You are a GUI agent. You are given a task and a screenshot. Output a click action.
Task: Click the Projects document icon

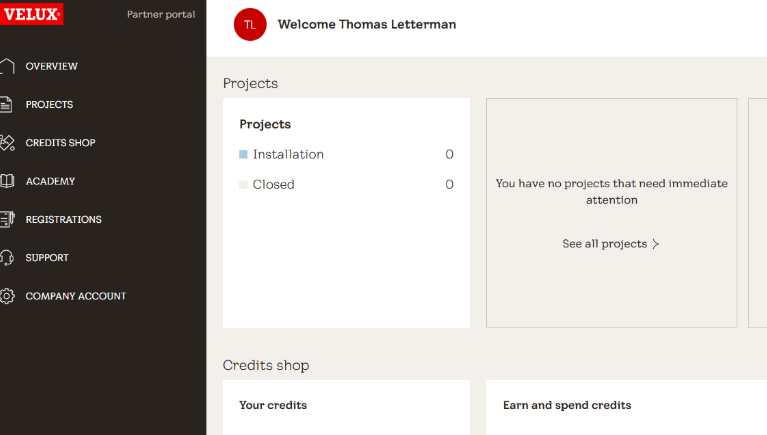coord(7,104)
